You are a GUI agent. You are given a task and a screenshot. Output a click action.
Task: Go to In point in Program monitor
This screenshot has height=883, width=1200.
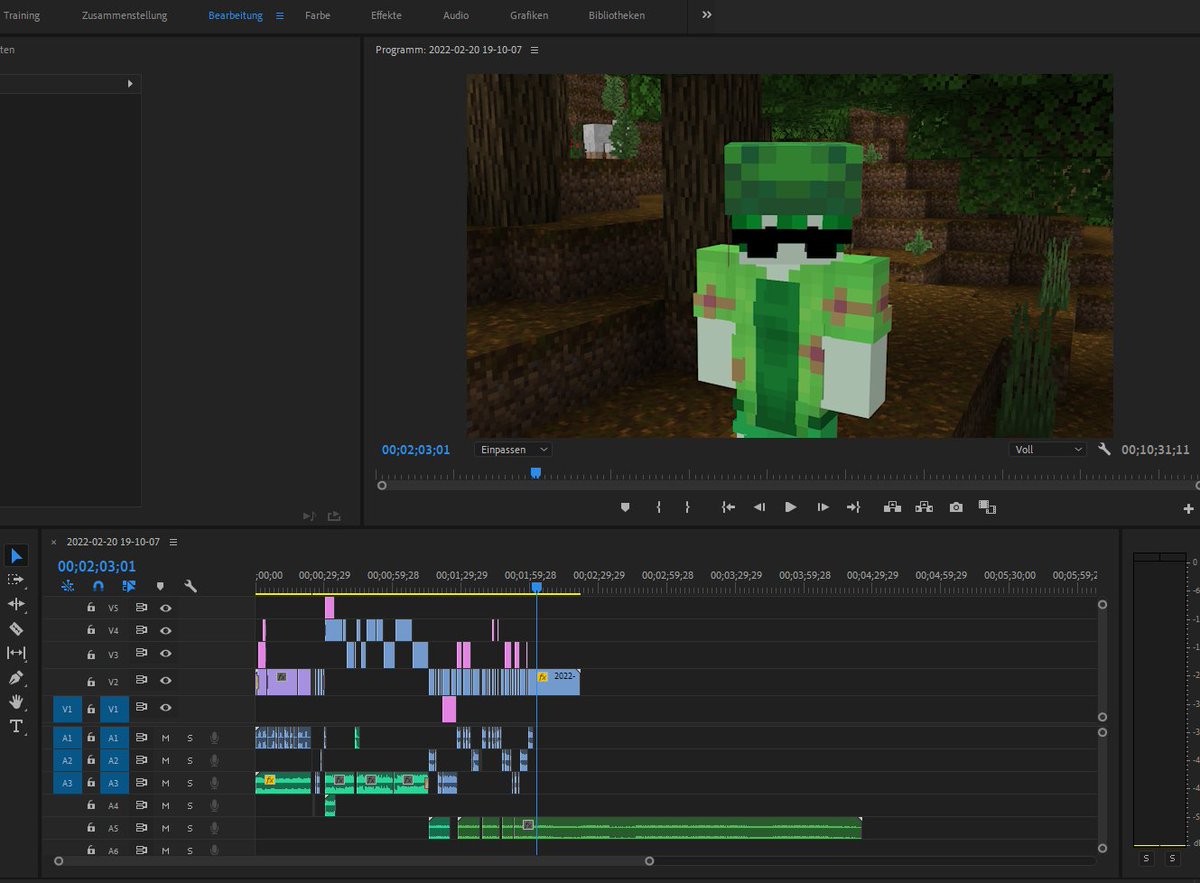coord(728,507)
